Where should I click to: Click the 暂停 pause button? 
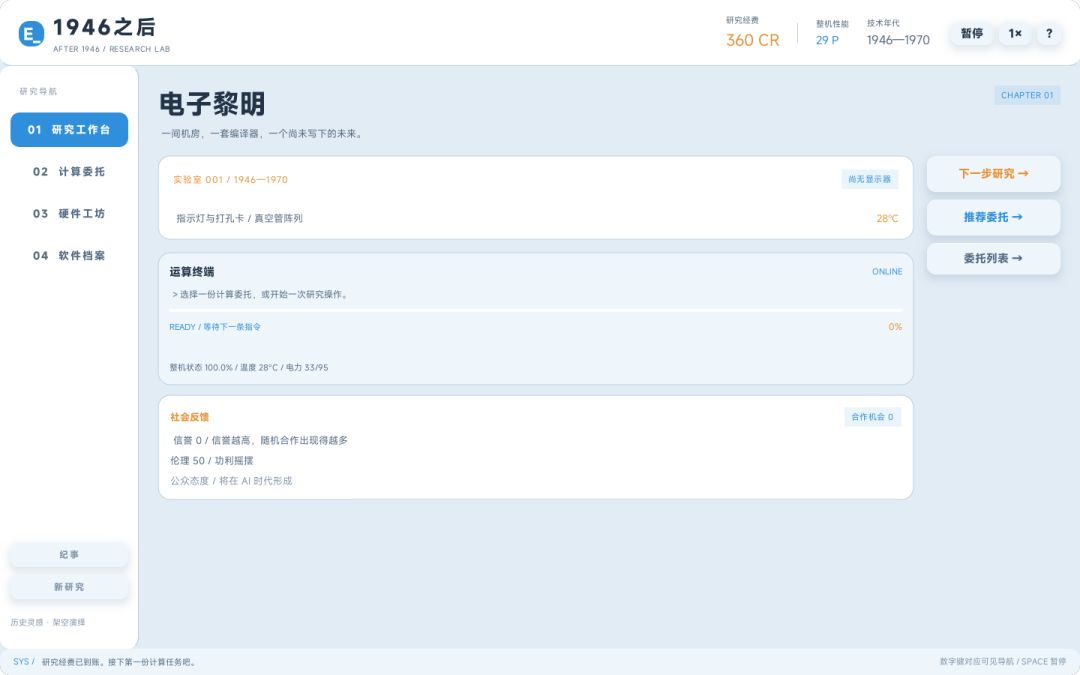click(971, 33)
